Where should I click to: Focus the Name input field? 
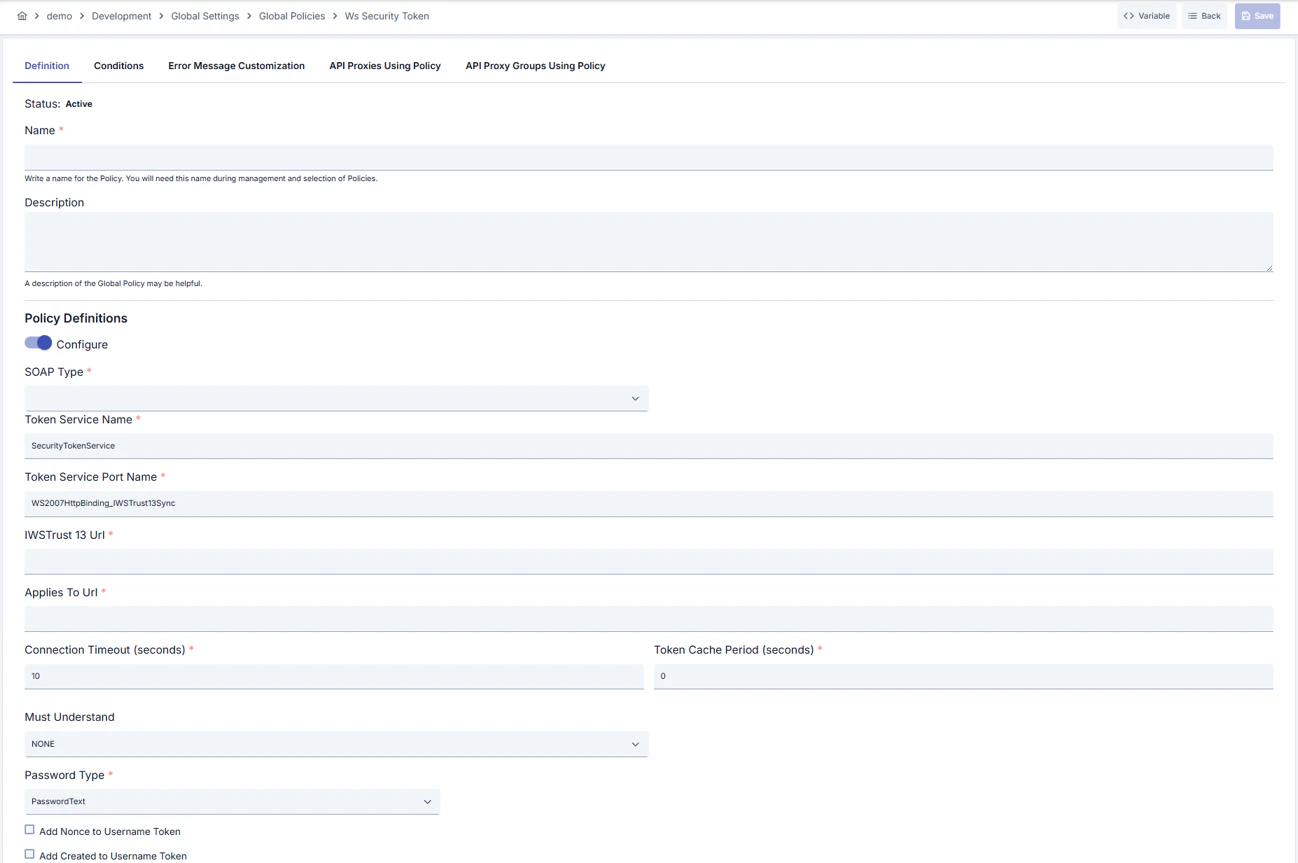pos(649,157)
